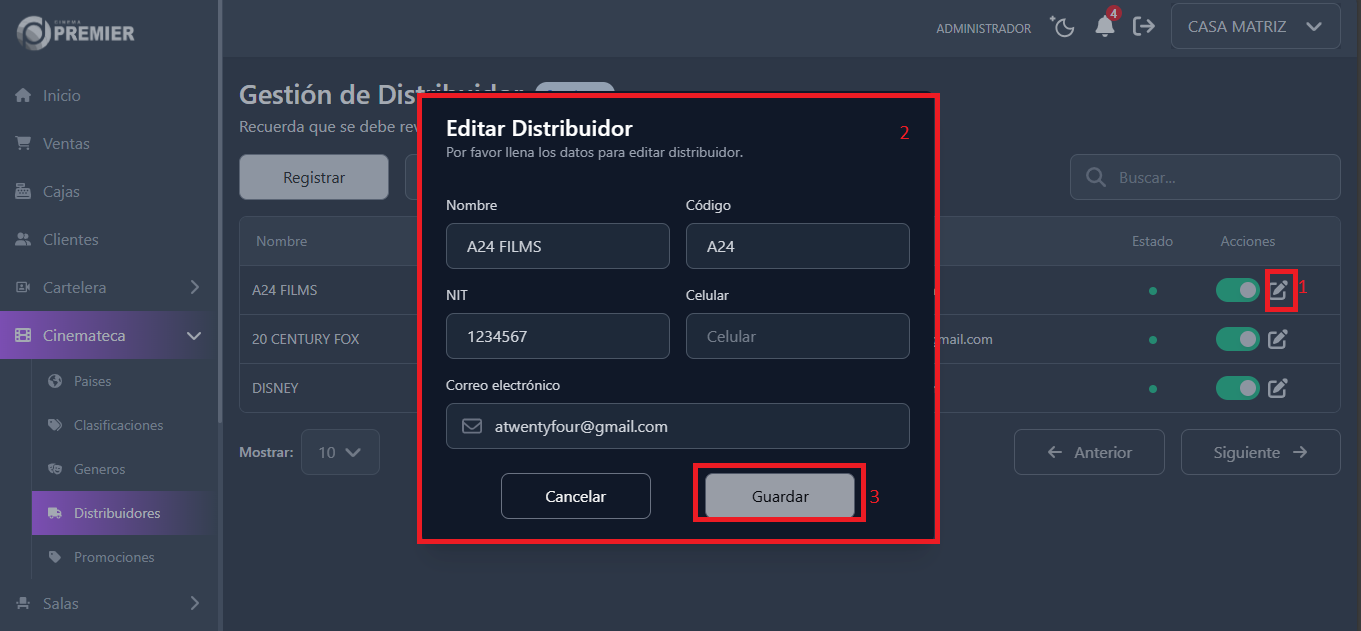Screen dimensions: 1361x631
Task: Switch off the DISNEY status toggle
Action: tap(1237, 388)
